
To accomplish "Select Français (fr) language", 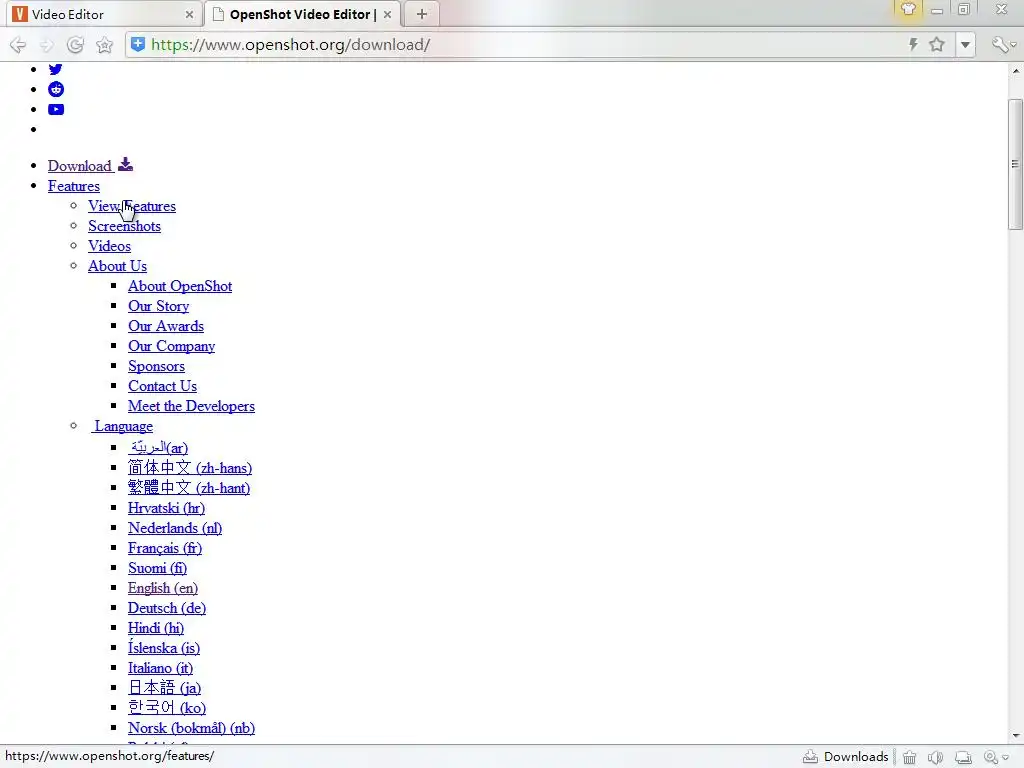I will point(165,548).
